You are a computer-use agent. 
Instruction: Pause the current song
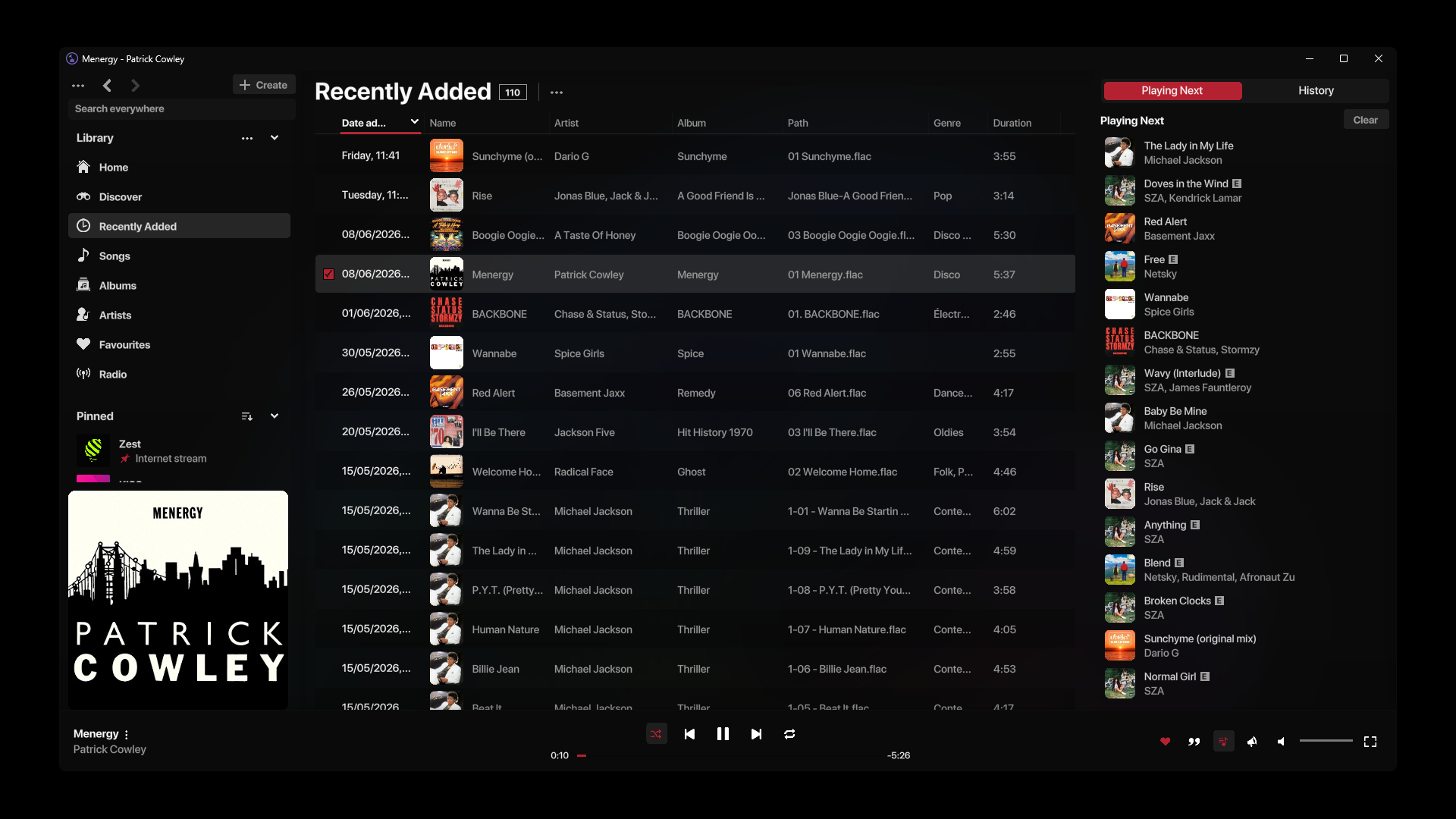(723, 734)
